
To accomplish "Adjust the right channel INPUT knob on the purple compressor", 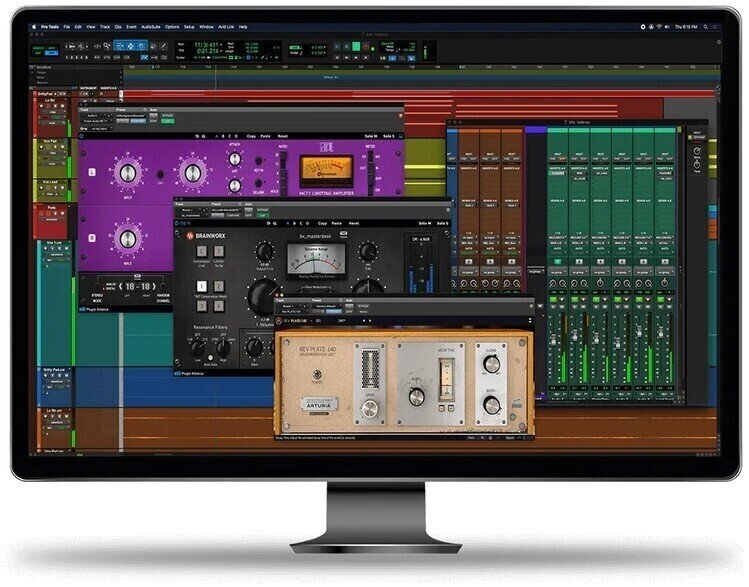I will click(127, 238).
